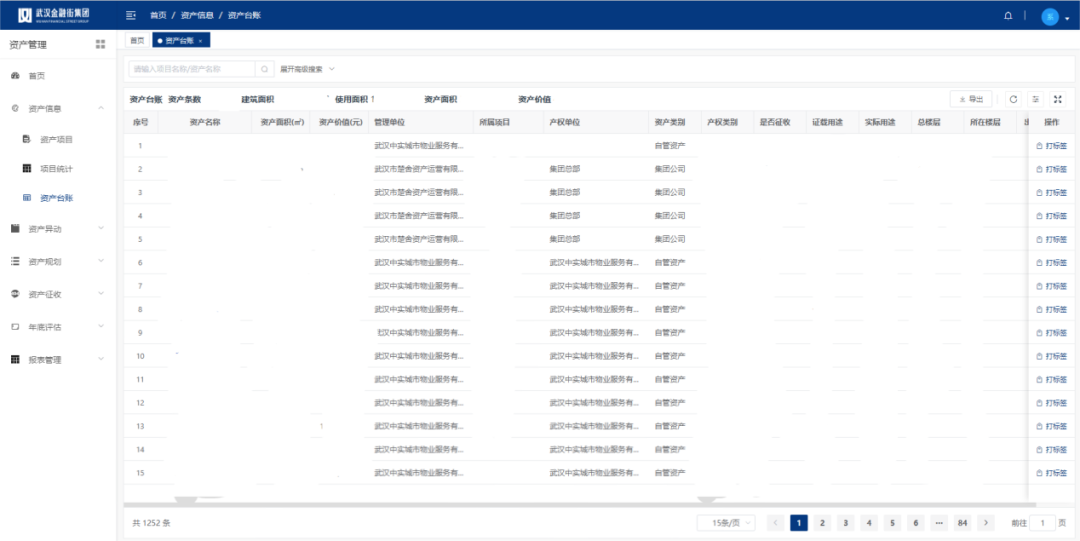Click the 武汉金融街集团 logo

(x=53, y=14)
